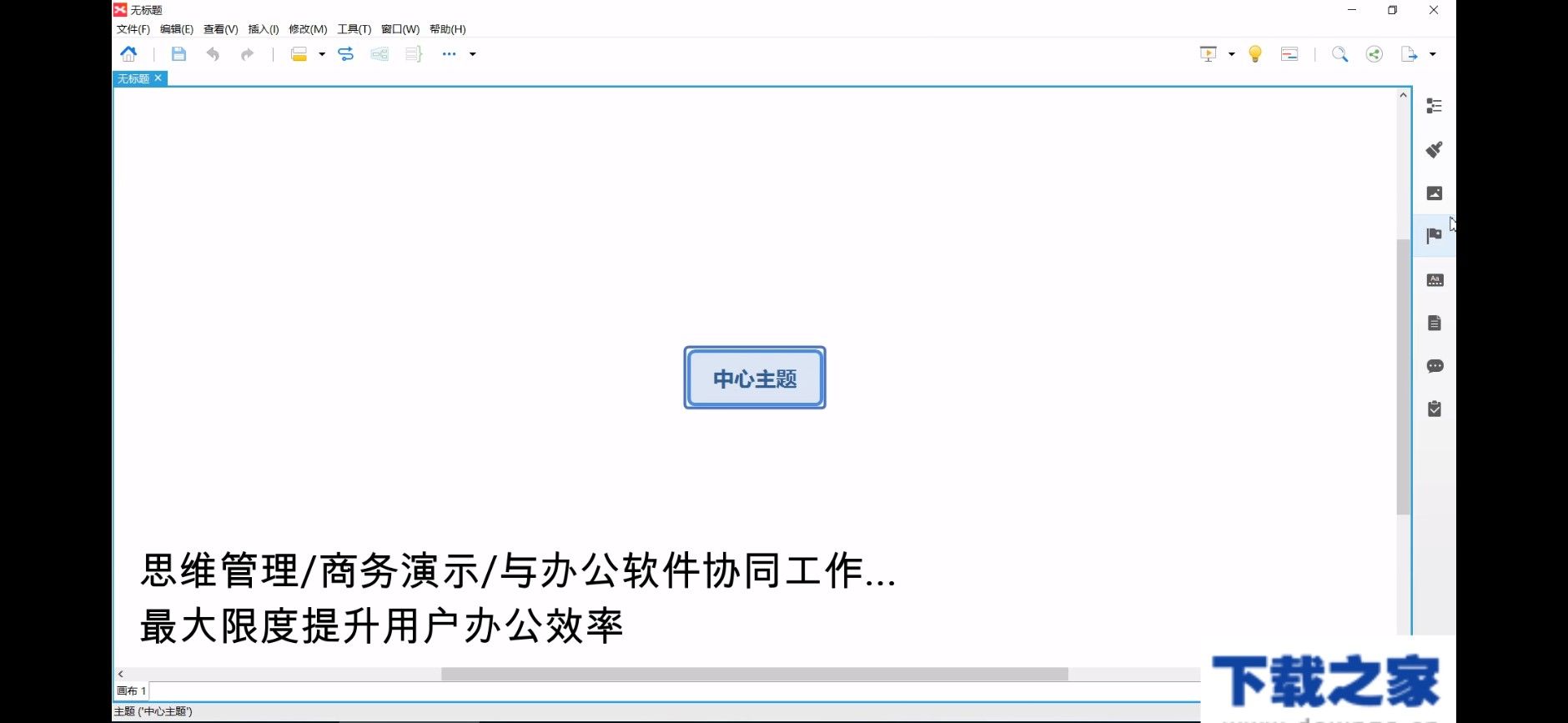Image resolution: width=1568 pixels, height=723 pixels.
Task: Select the 画布 1 sheet tab
Action: [x=131, y=690]
